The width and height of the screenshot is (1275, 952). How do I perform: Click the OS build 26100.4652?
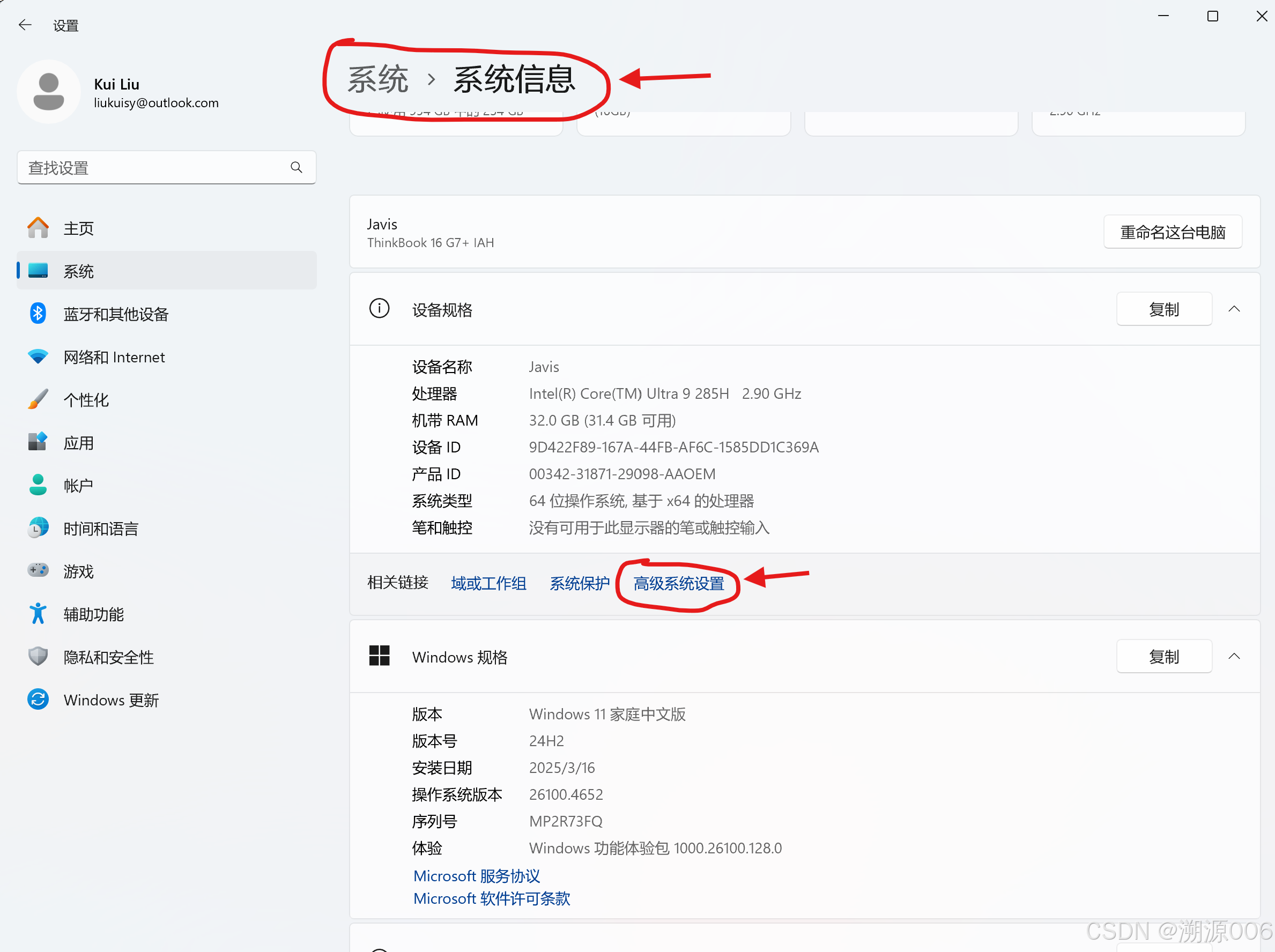coord(566,794)
